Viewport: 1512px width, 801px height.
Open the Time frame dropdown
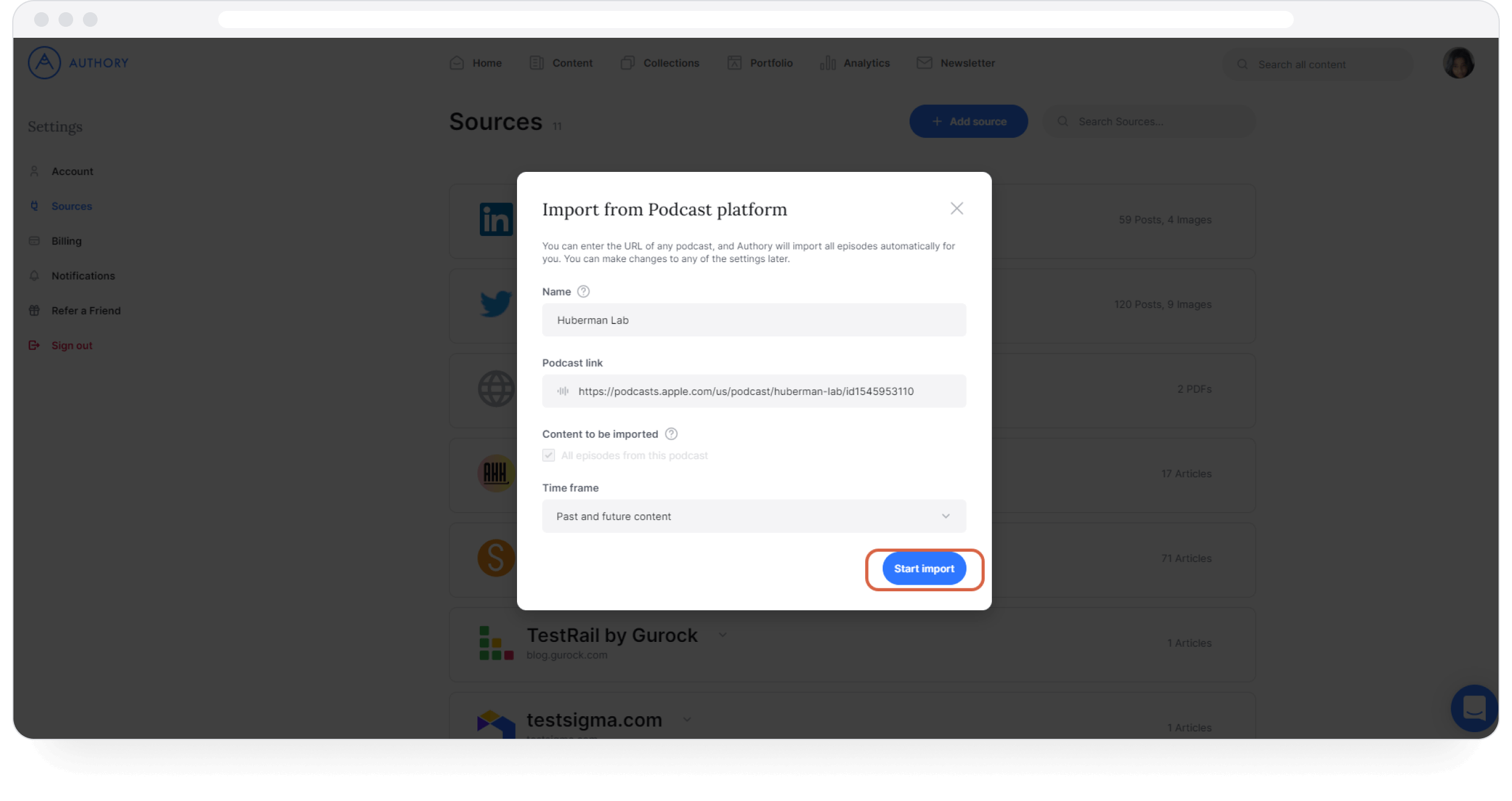(x=754, y=516)
